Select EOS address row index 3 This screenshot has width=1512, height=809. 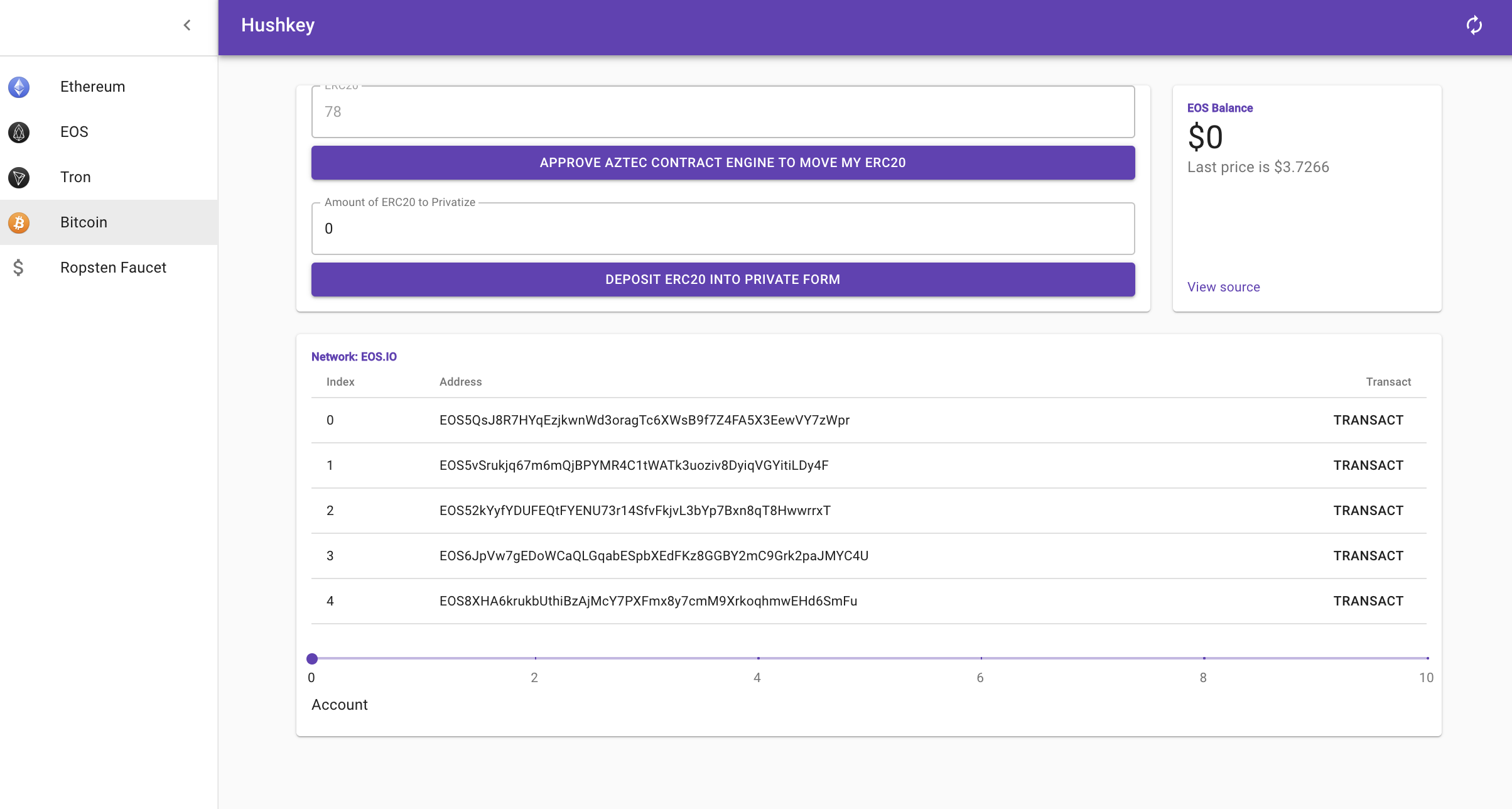coord(653,556)
